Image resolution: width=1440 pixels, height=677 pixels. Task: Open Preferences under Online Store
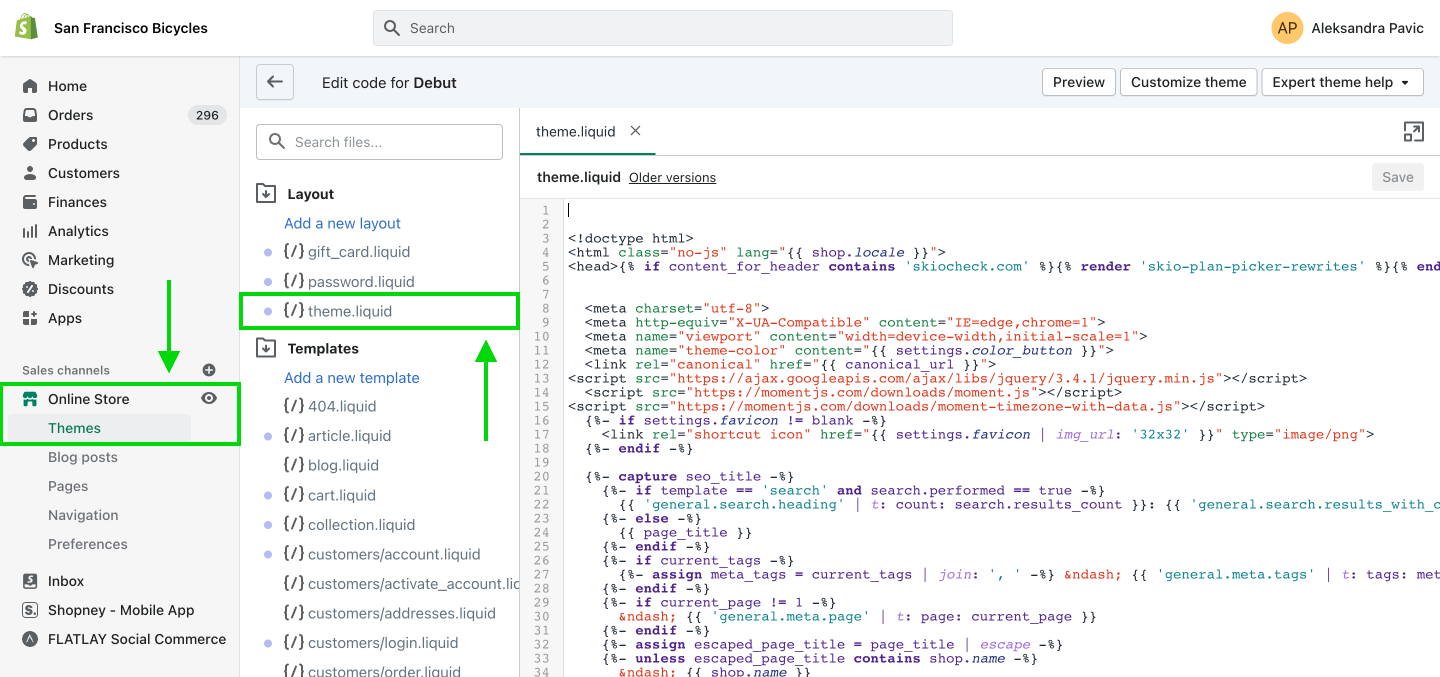pos(88,544)
